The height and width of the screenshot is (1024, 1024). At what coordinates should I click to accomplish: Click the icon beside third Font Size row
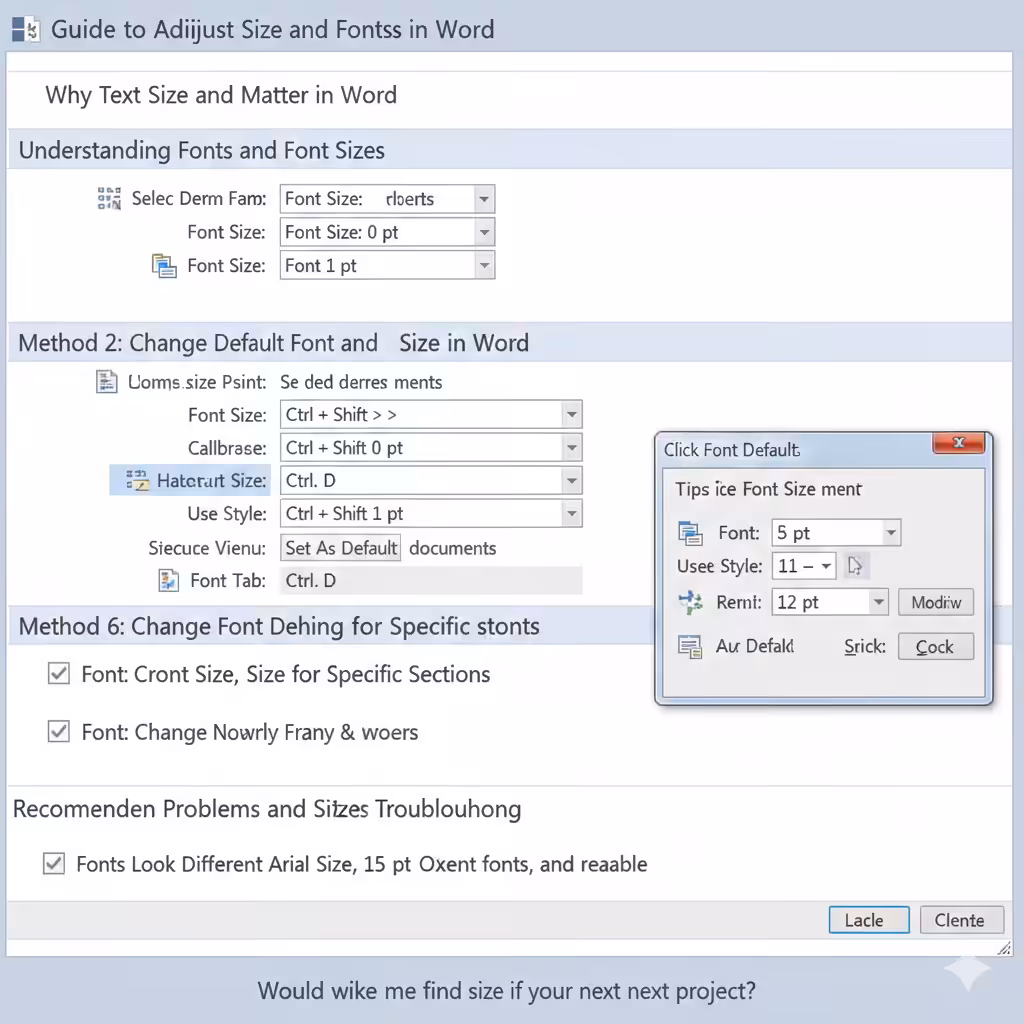pos(164,266)
